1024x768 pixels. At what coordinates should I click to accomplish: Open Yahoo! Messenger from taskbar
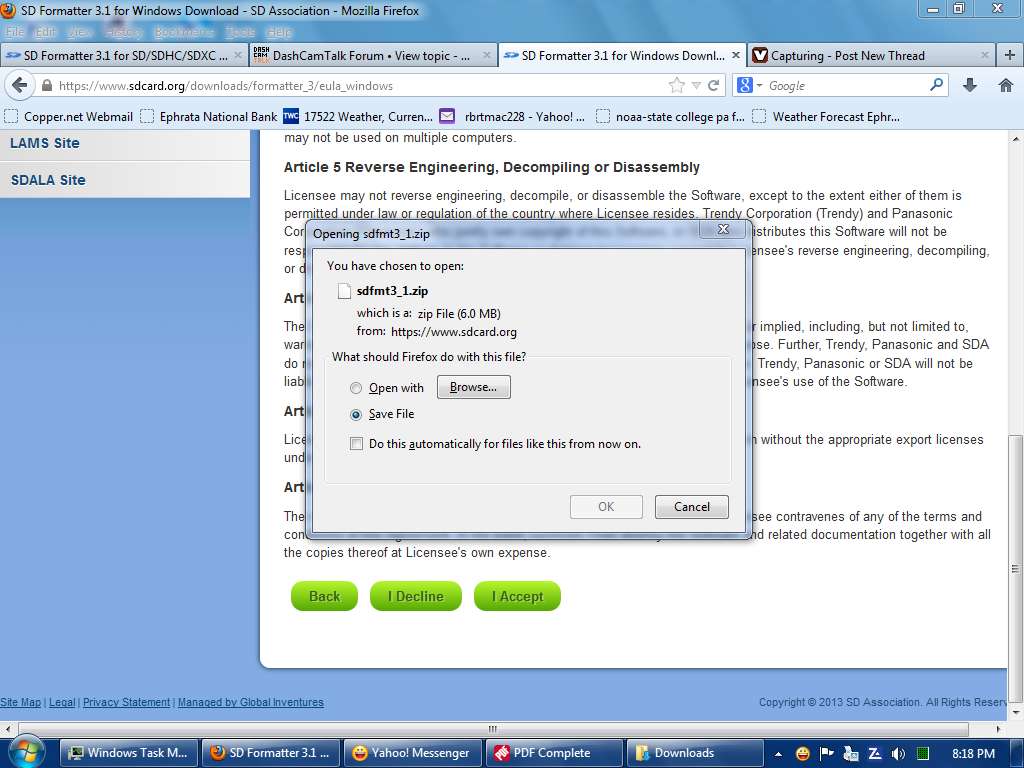point(412,753)
